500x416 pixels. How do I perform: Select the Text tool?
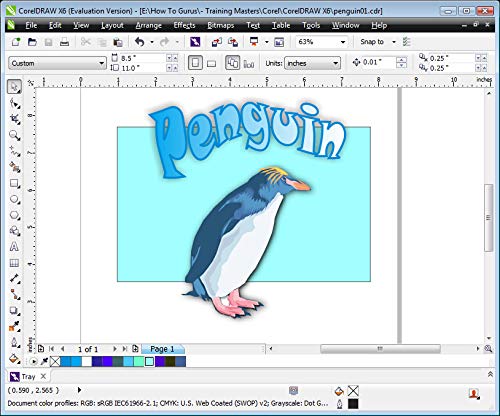(x=14, y=247)
